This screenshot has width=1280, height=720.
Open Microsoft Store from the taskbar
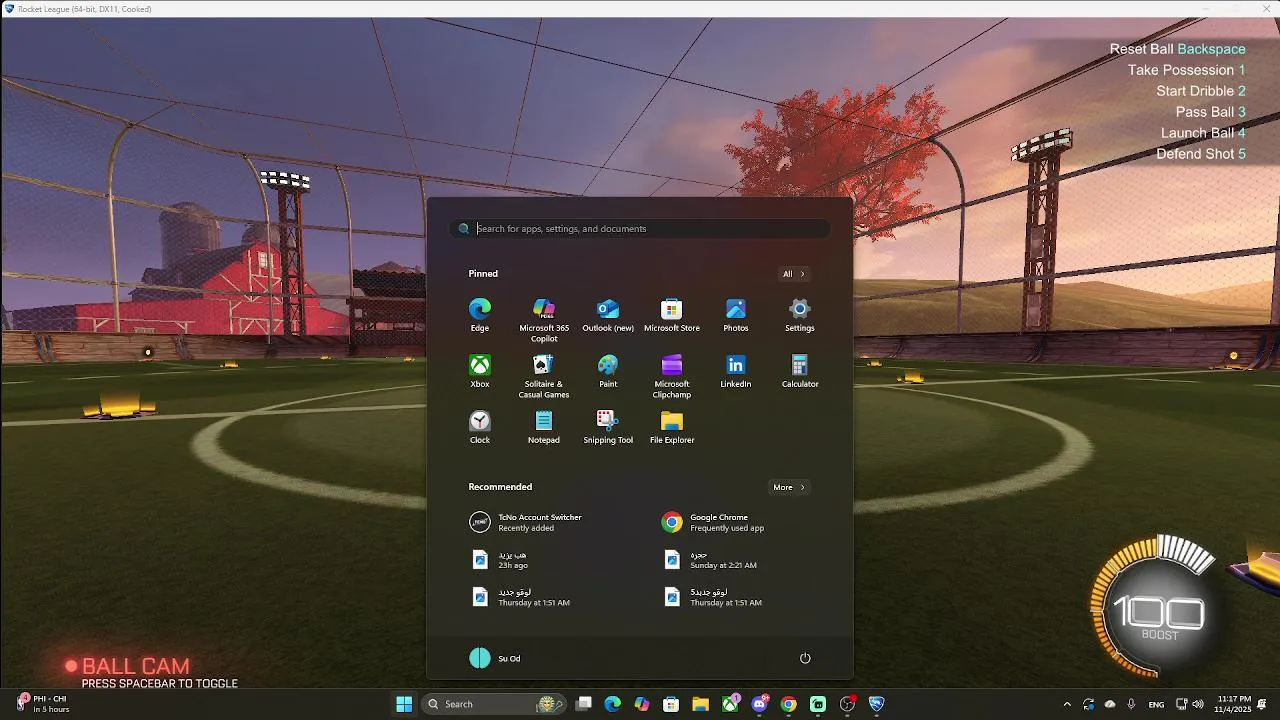point(671,704)
